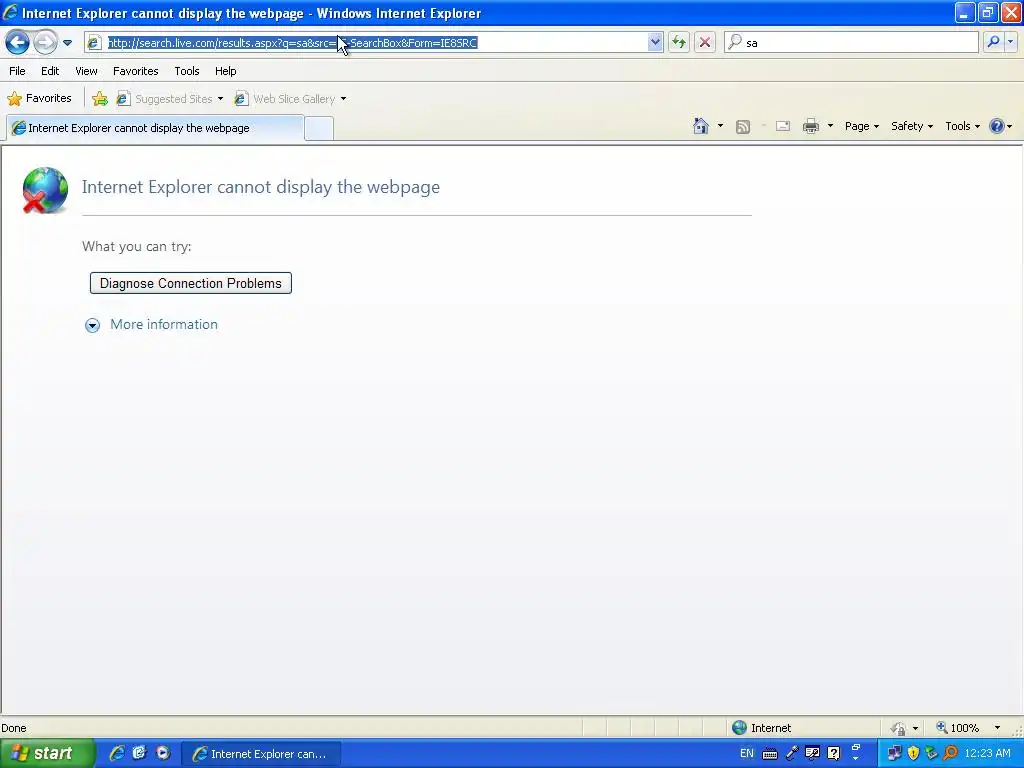The width and height of the screenshot is (1024, 768).
Task: Click the Forward navigation arrow
Action: pyautogui.click(x=45, y=42)
